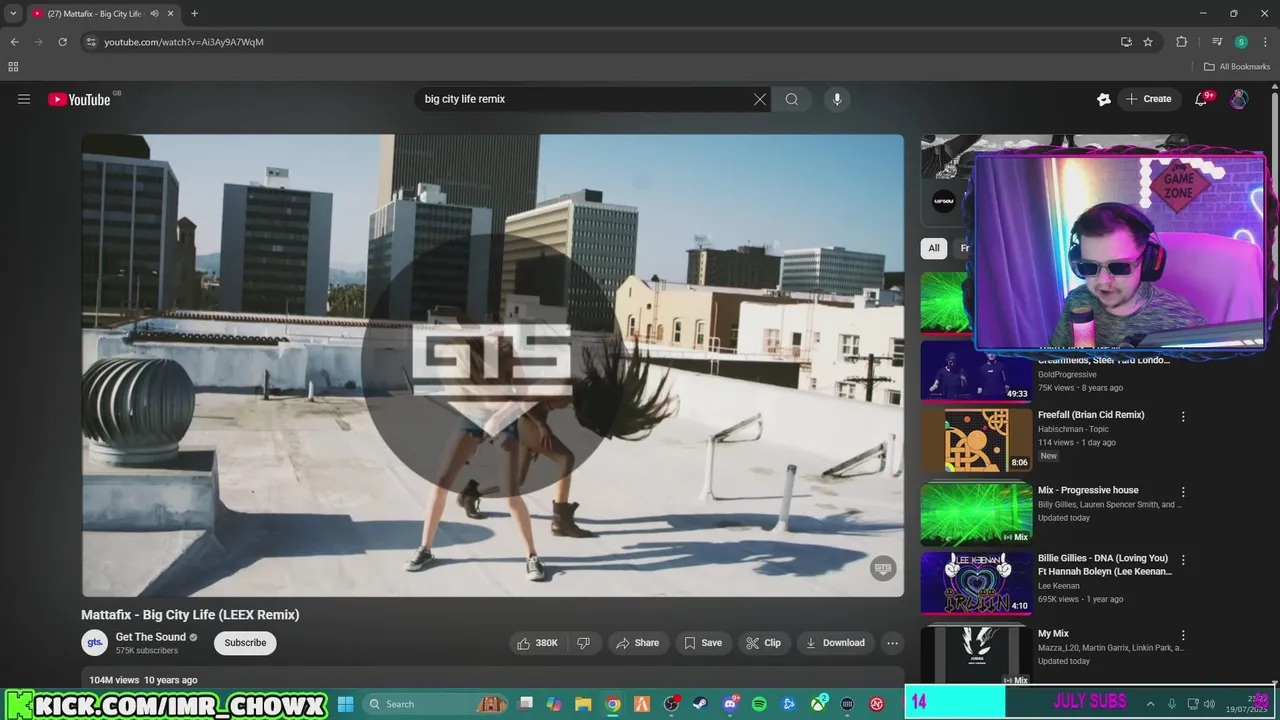The height and width of the screenshot is (720, 1280).
Task: View site information icon in address bar
Action: pyautogui.click(x=91, y=42)
